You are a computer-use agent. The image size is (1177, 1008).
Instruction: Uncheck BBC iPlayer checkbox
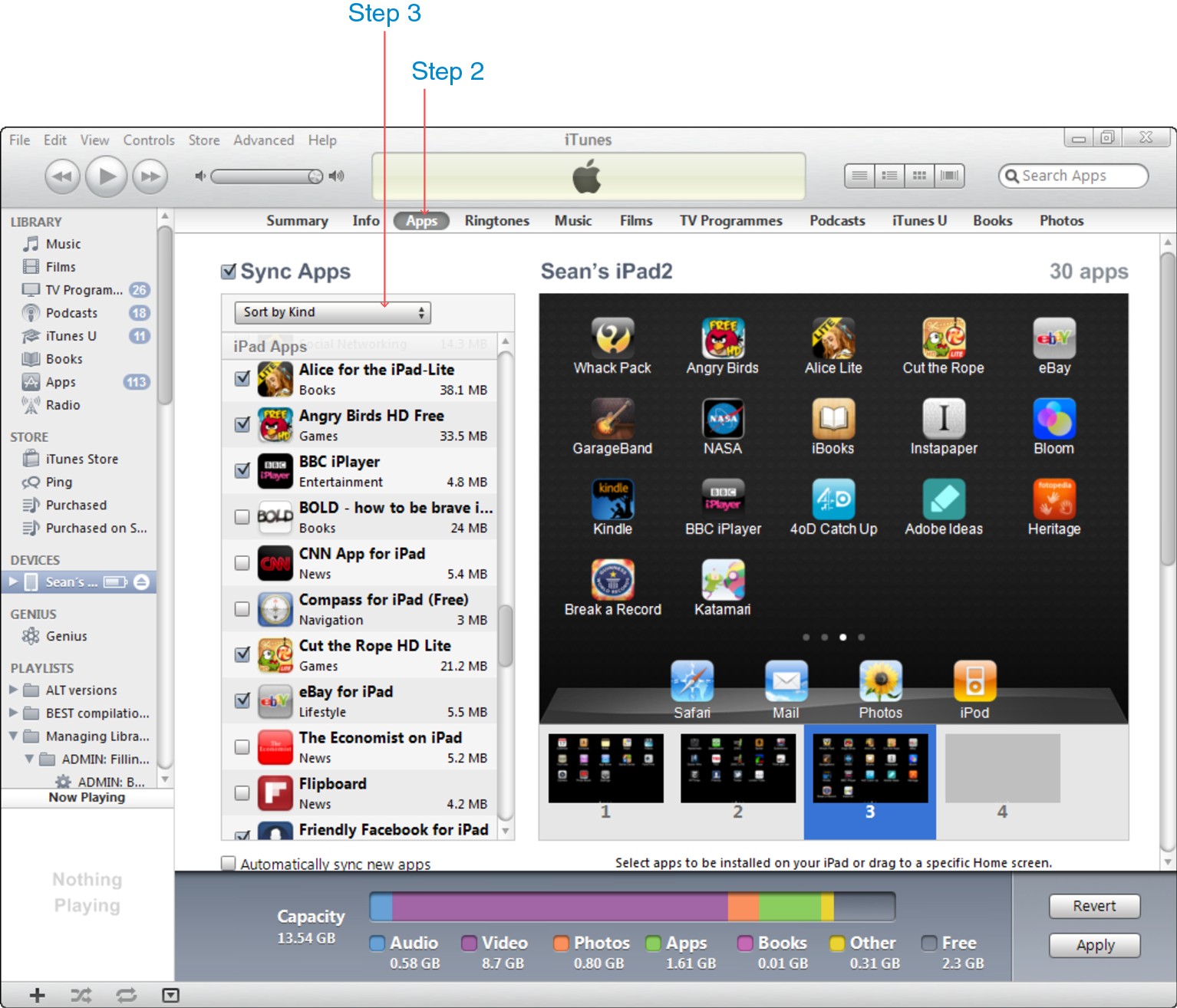point(242,470)
